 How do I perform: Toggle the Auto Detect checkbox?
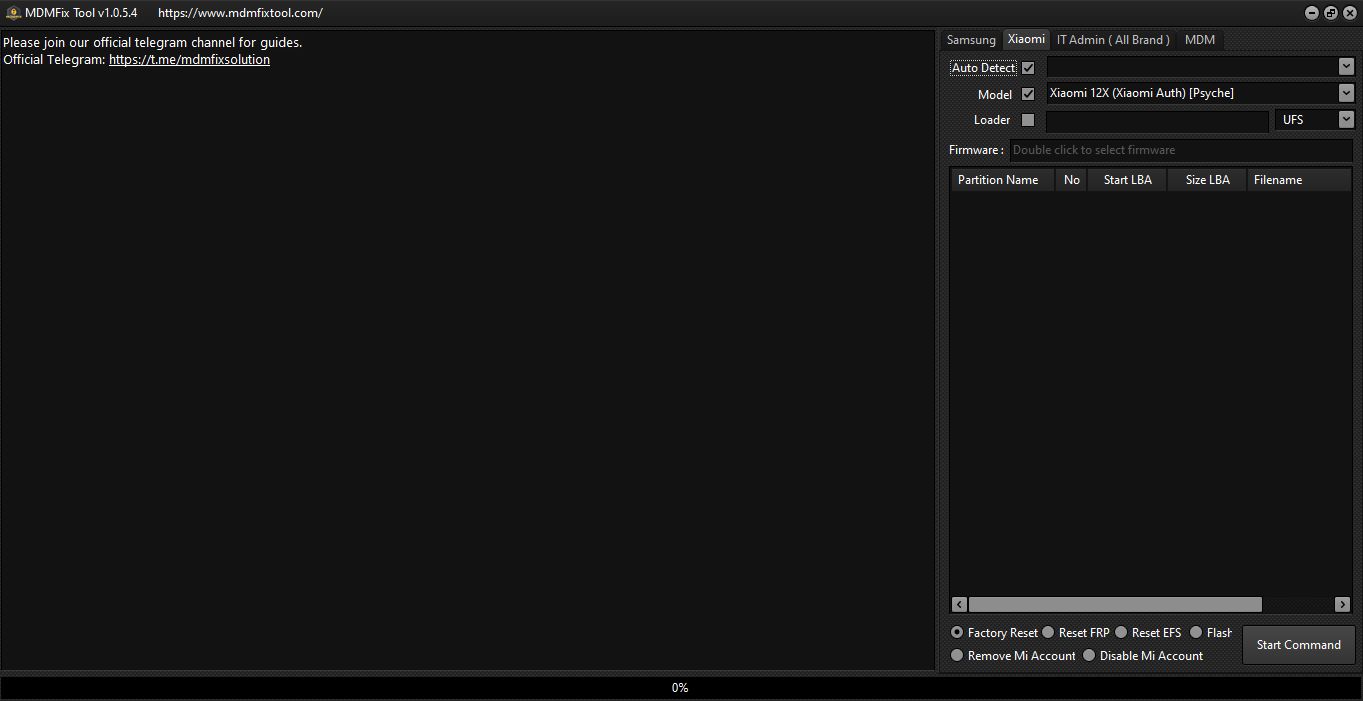click(x=1028, y=68)
